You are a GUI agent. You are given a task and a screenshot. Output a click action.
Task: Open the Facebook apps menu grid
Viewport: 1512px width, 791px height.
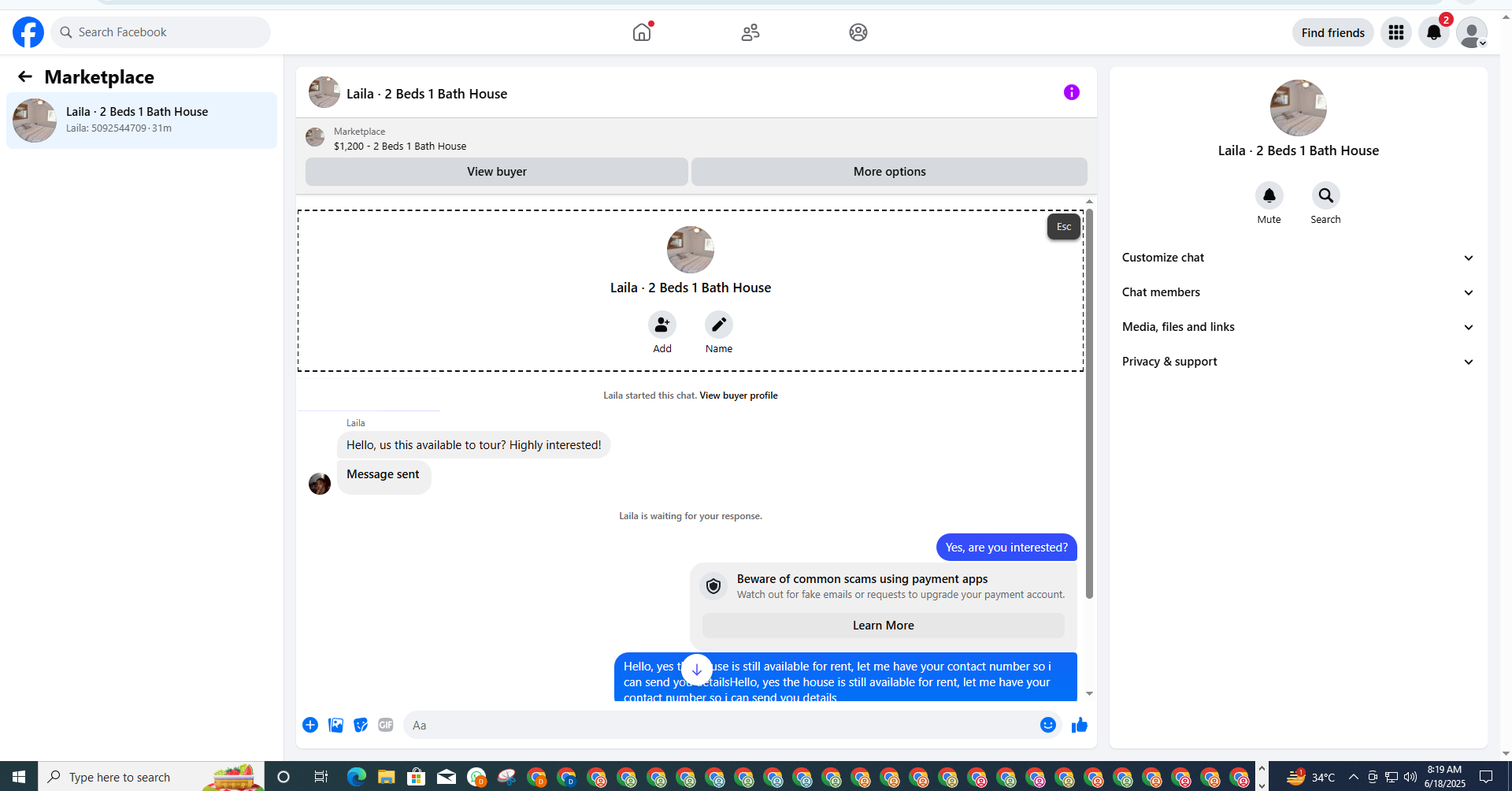(1396, 32)
